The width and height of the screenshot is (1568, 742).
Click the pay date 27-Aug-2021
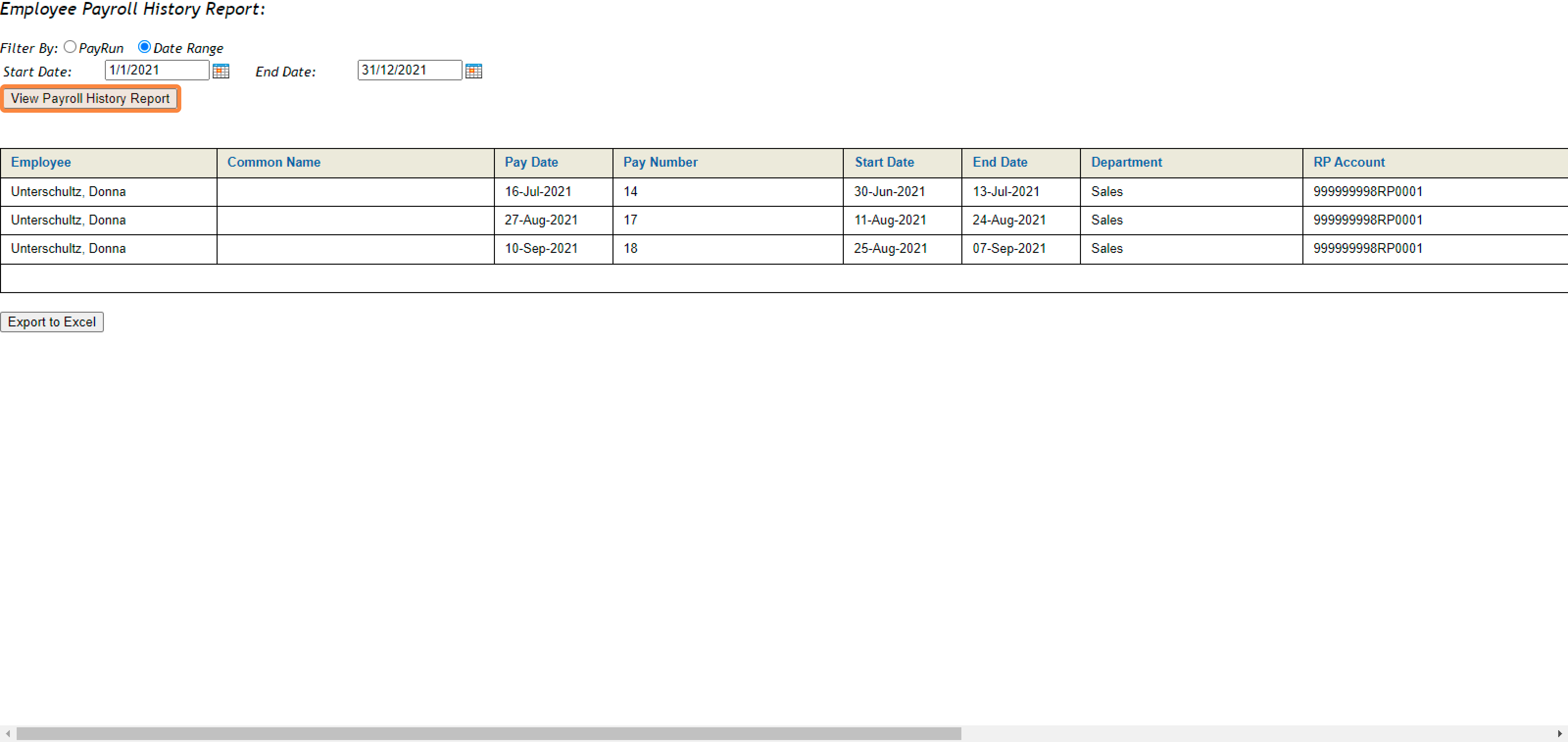[x=541, y=221]
